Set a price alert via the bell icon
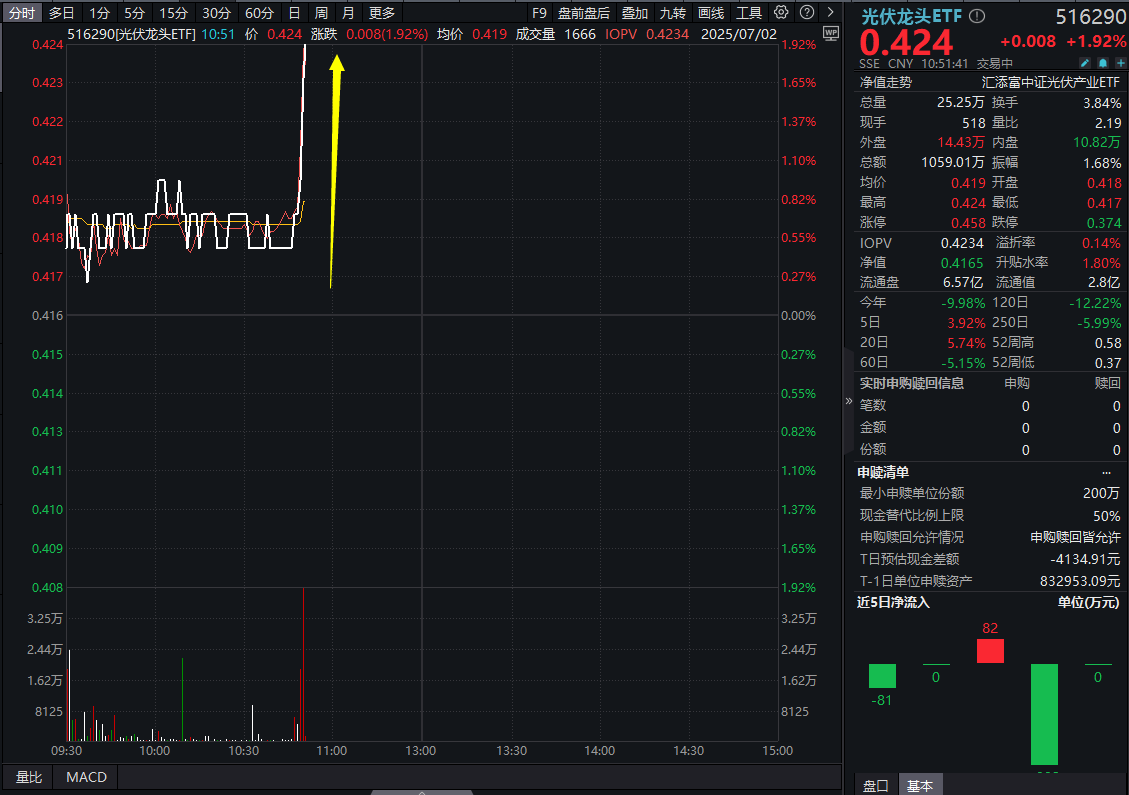 click(1103, 62)
